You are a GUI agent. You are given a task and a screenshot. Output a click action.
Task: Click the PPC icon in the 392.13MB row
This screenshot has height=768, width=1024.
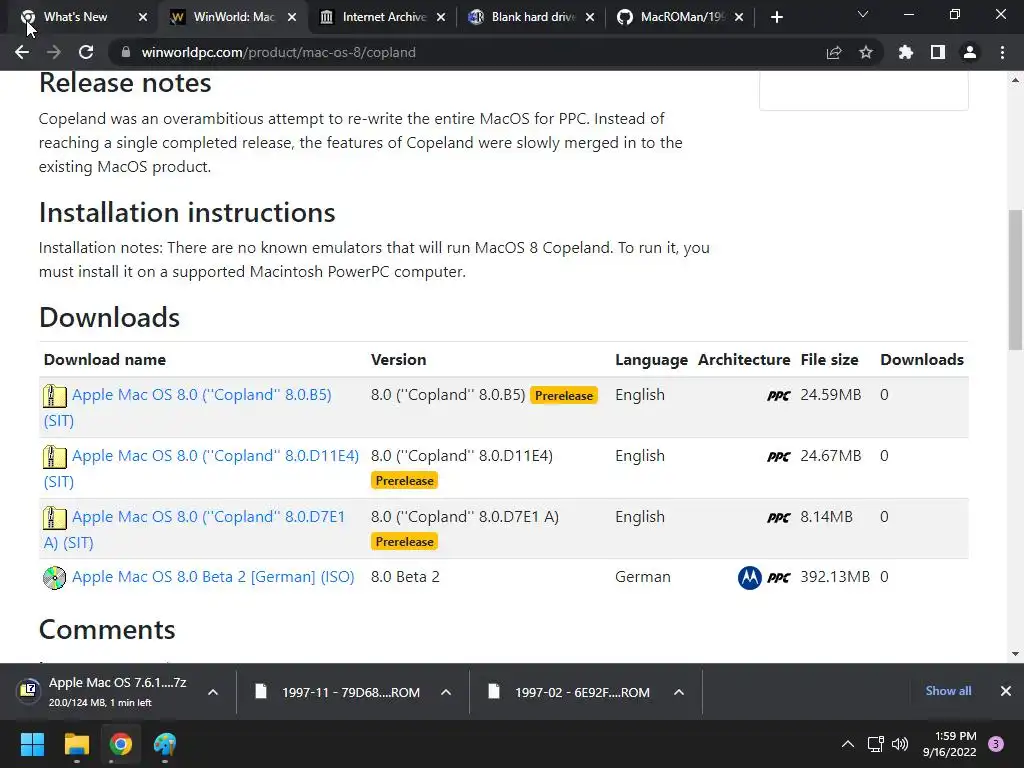point(778,577)
